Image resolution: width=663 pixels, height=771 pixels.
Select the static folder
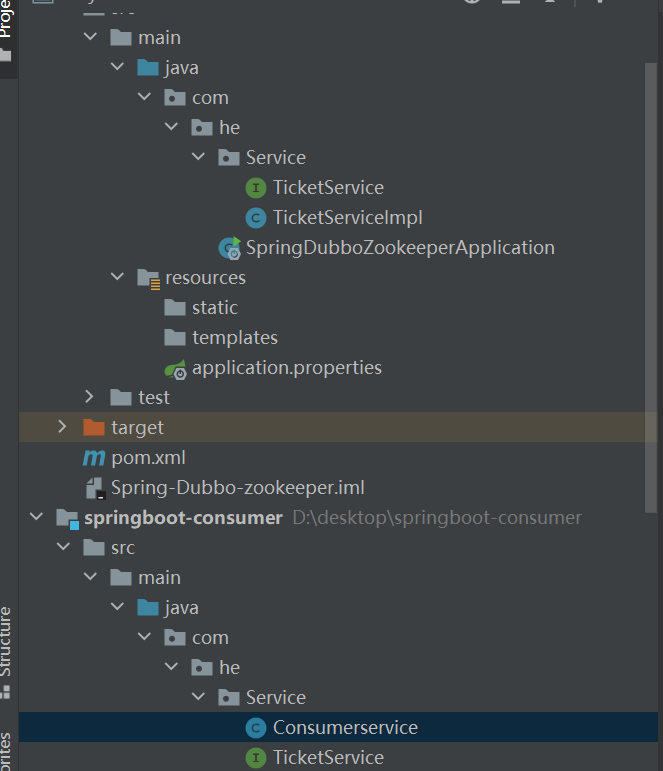pyautogui.click(x=214, y=308)
